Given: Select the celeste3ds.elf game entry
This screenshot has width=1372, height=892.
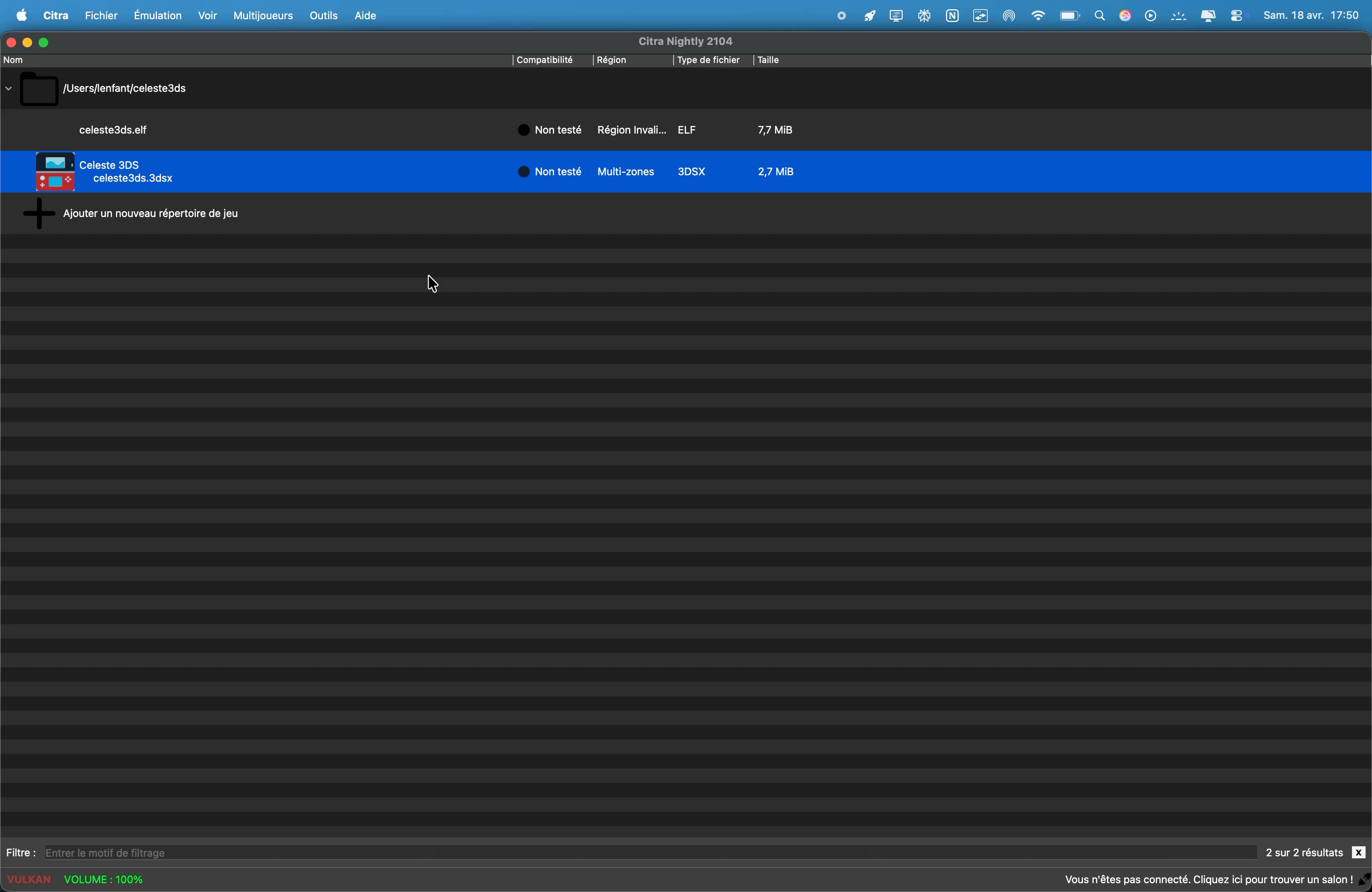Looking at the screenshot, I should (114, 130).
